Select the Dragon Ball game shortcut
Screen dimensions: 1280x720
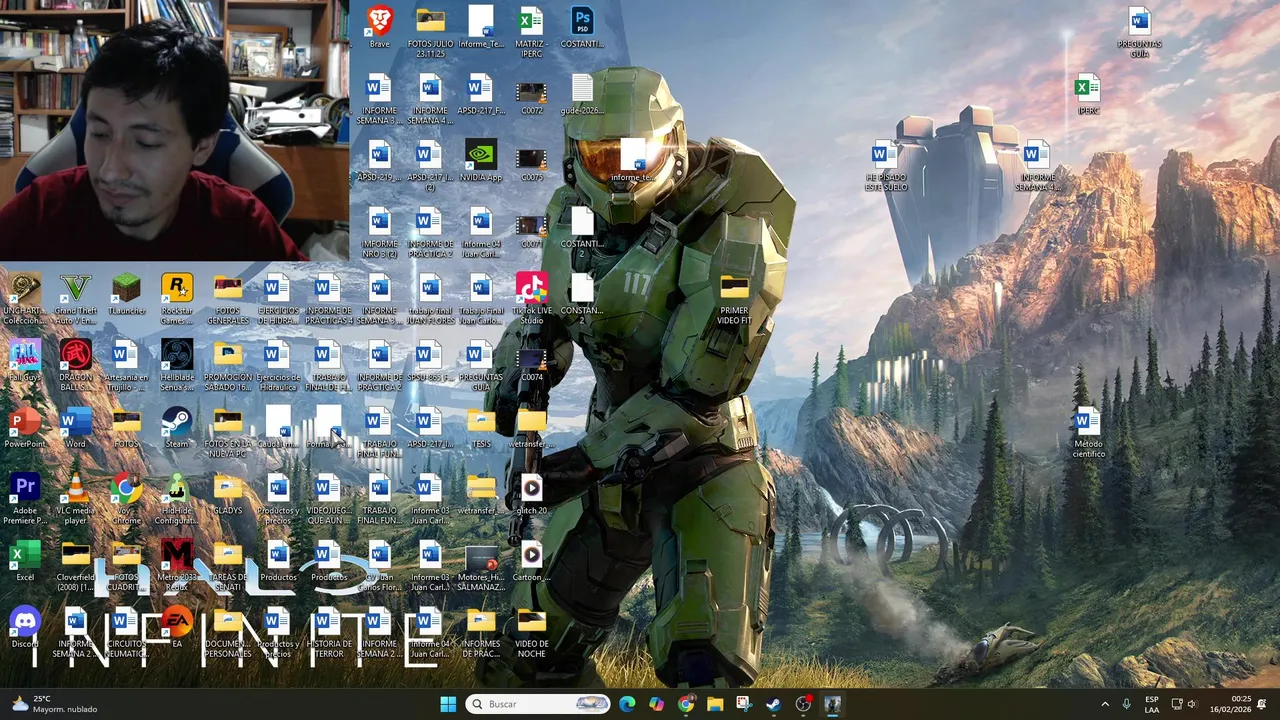75,365
